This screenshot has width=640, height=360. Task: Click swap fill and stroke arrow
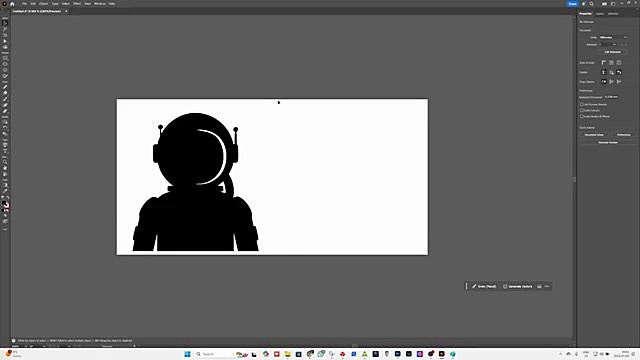point(8,198)
